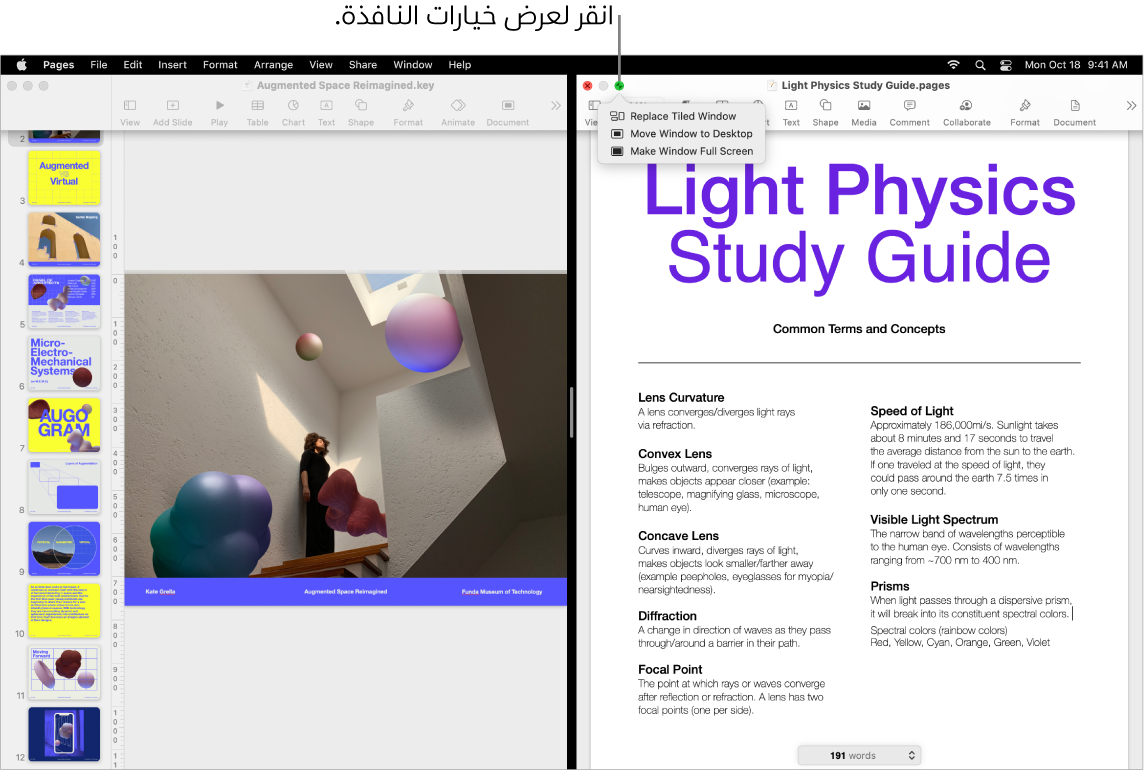Choose Make Window Full Screen from the menu
This screenshot has height=771, width=1146.
click(688, 150)
